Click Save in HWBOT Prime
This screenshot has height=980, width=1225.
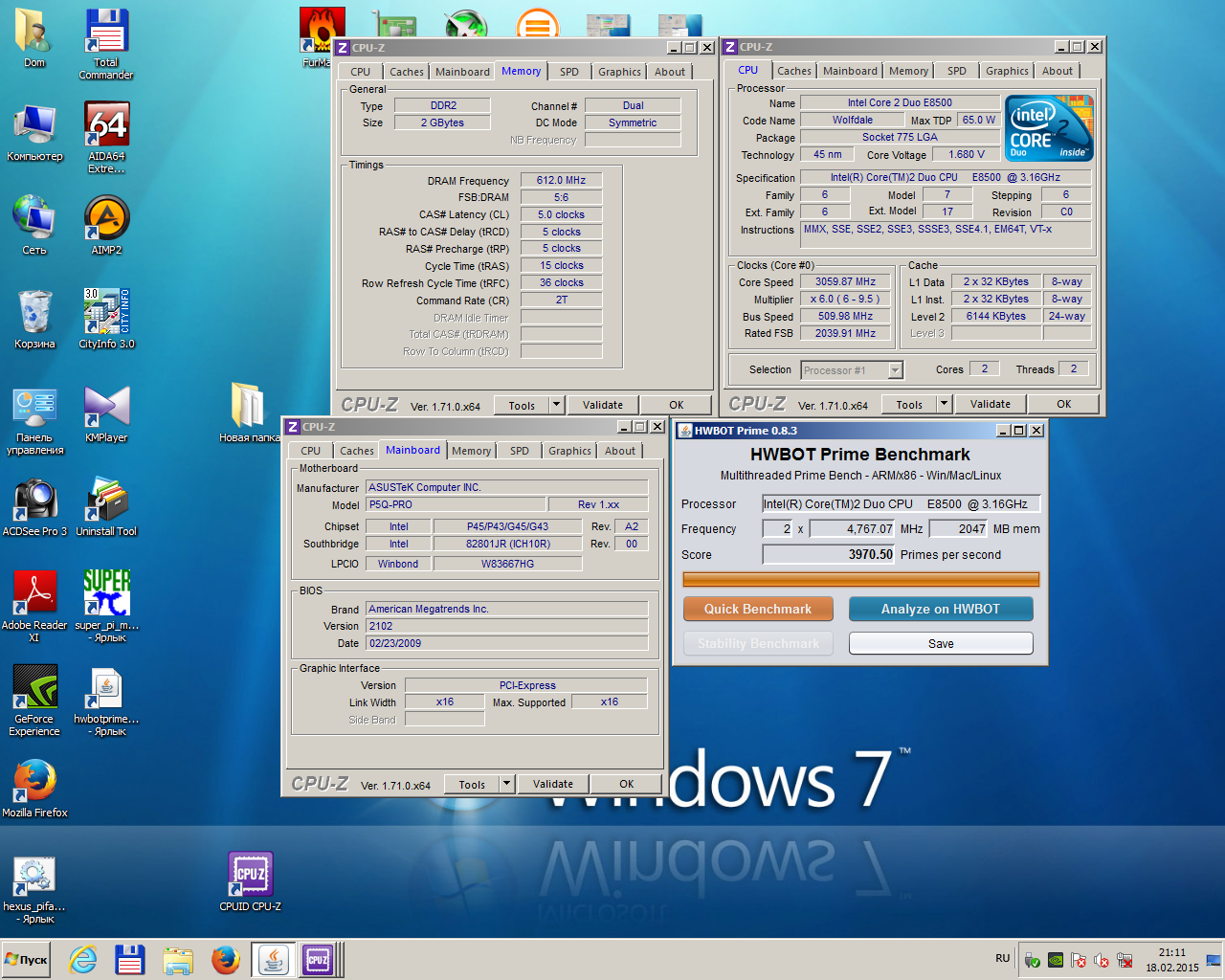[x=941, y=643]
